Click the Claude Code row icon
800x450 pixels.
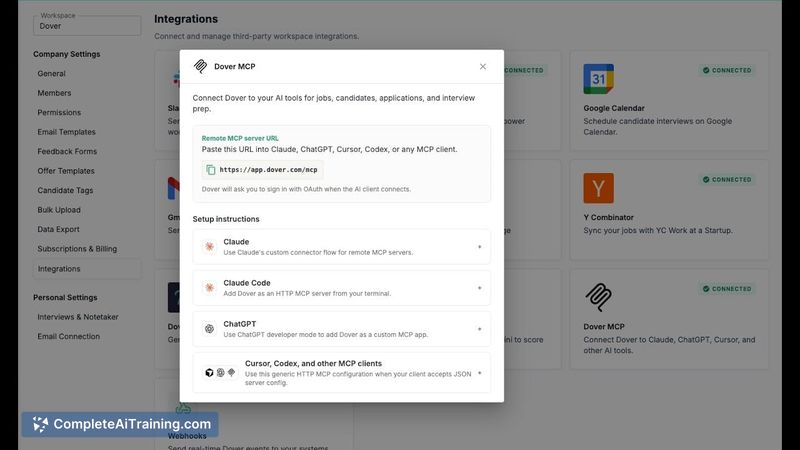(209, 288)
